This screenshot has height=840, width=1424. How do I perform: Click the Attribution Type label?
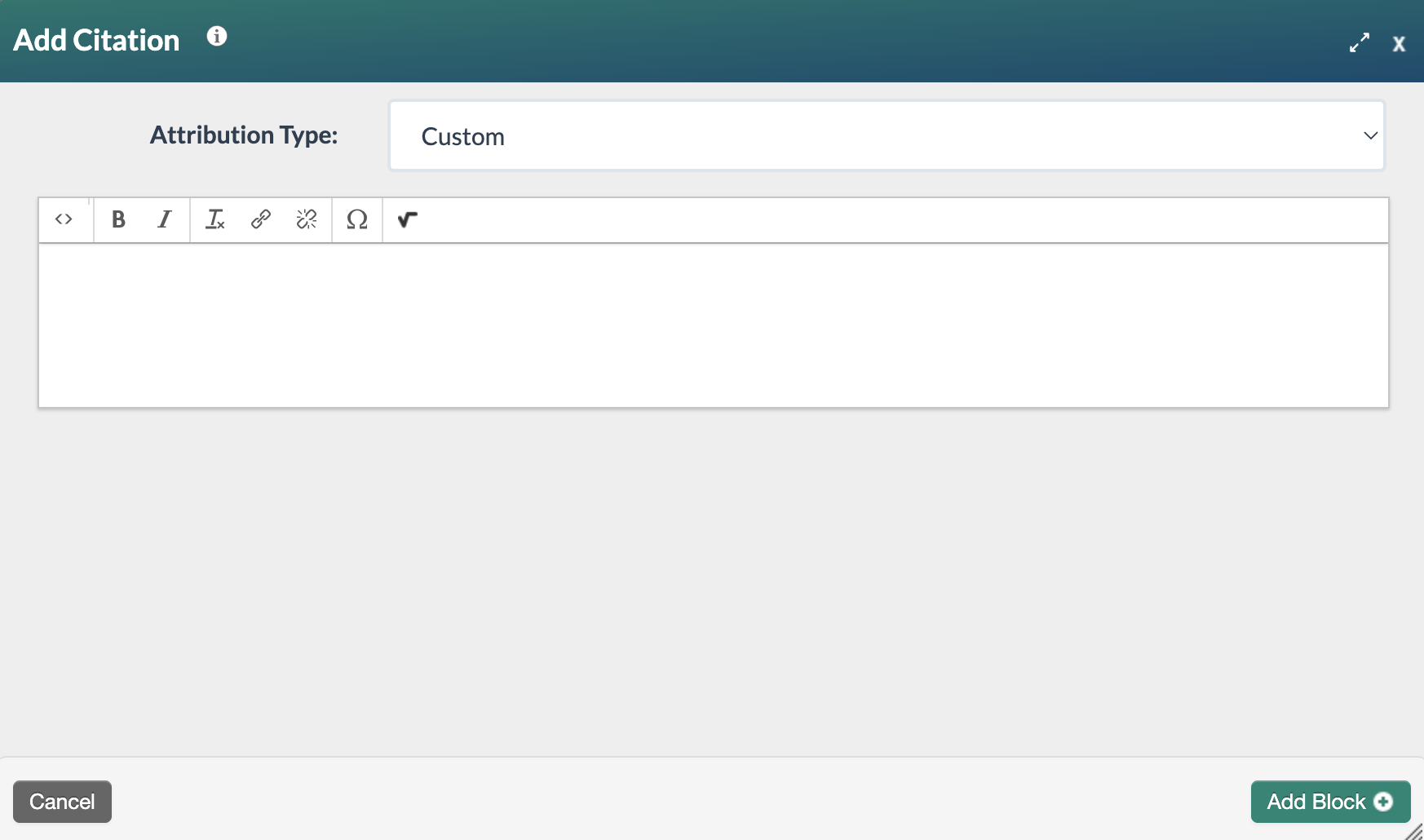(244, 135)
